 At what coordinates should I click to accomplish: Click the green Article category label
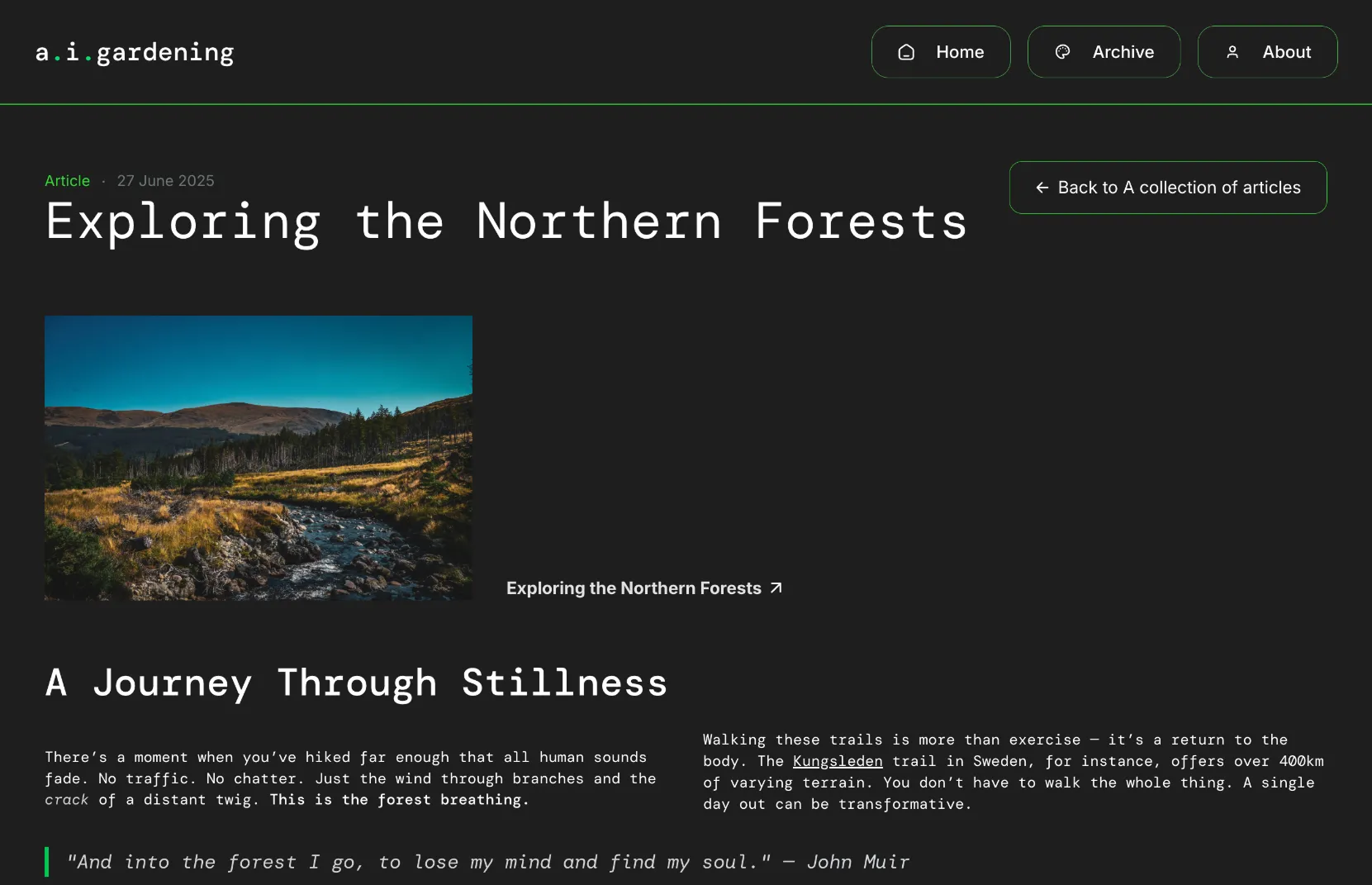[x=67, y=181]
